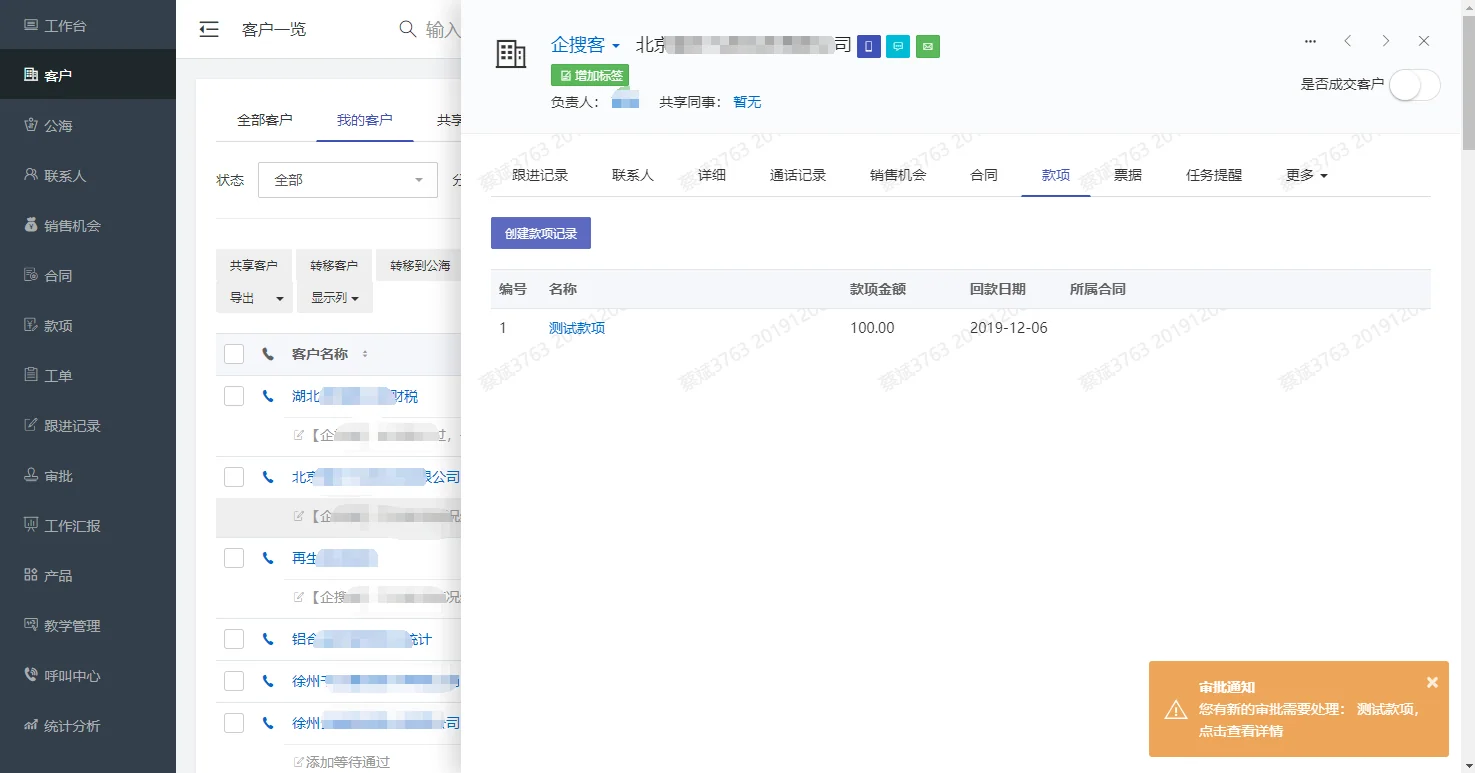
Task: Open 教学管理 in the sidebar
Action: (88, 625)
